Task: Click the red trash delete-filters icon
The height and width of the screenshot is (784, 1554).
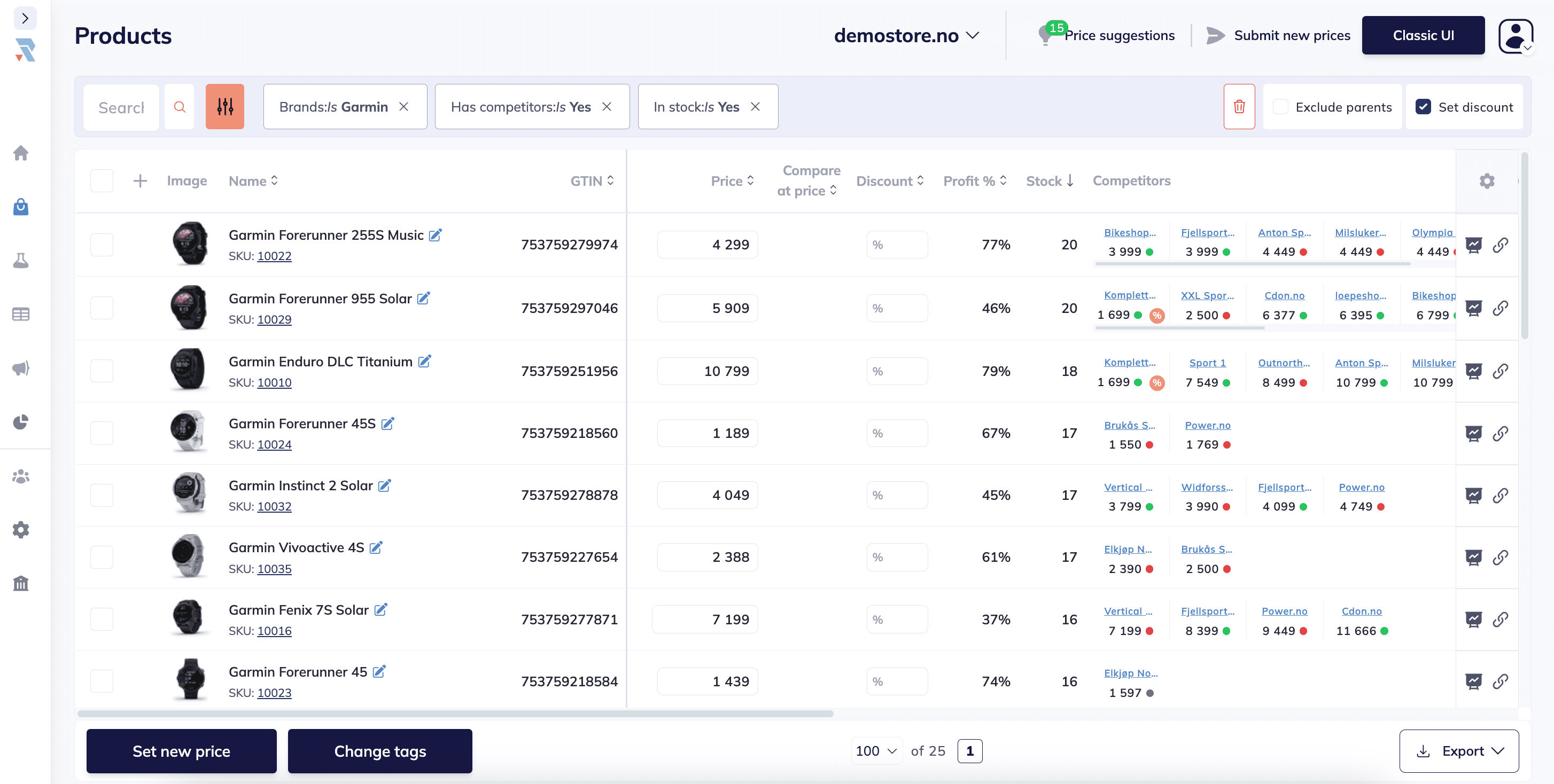Action: (1239, 107)
